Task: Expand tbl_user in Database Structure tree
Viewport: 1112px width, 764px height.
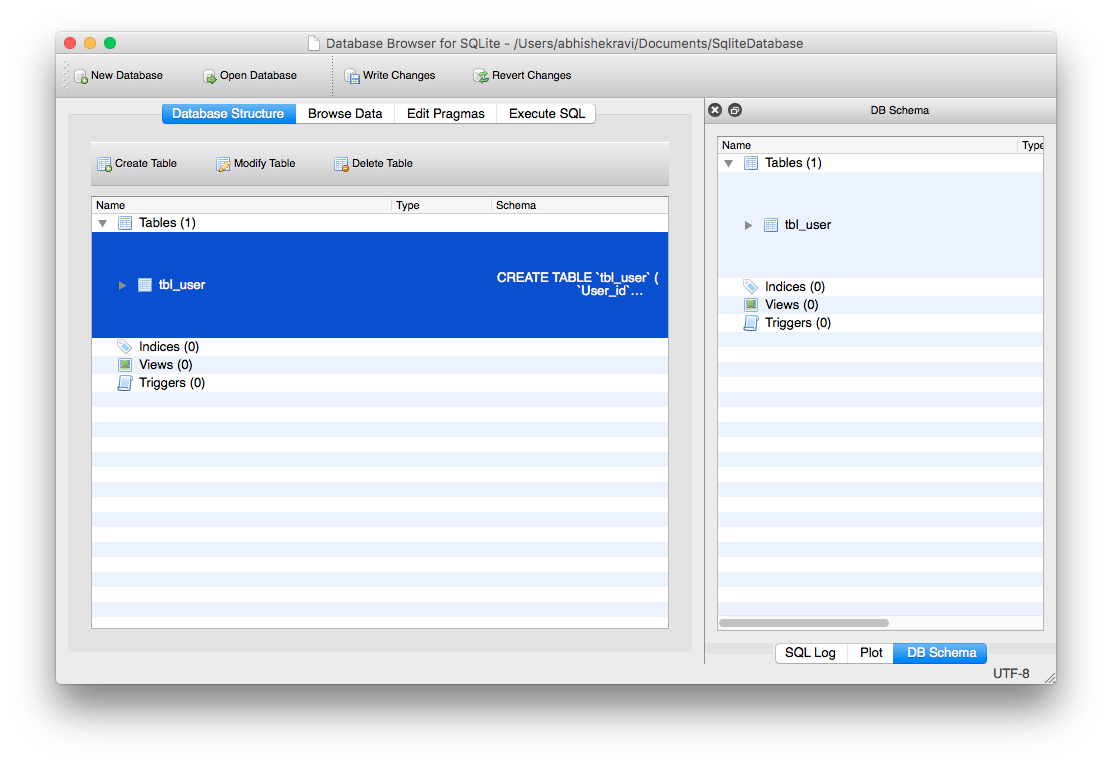Action: pos(123,285)
